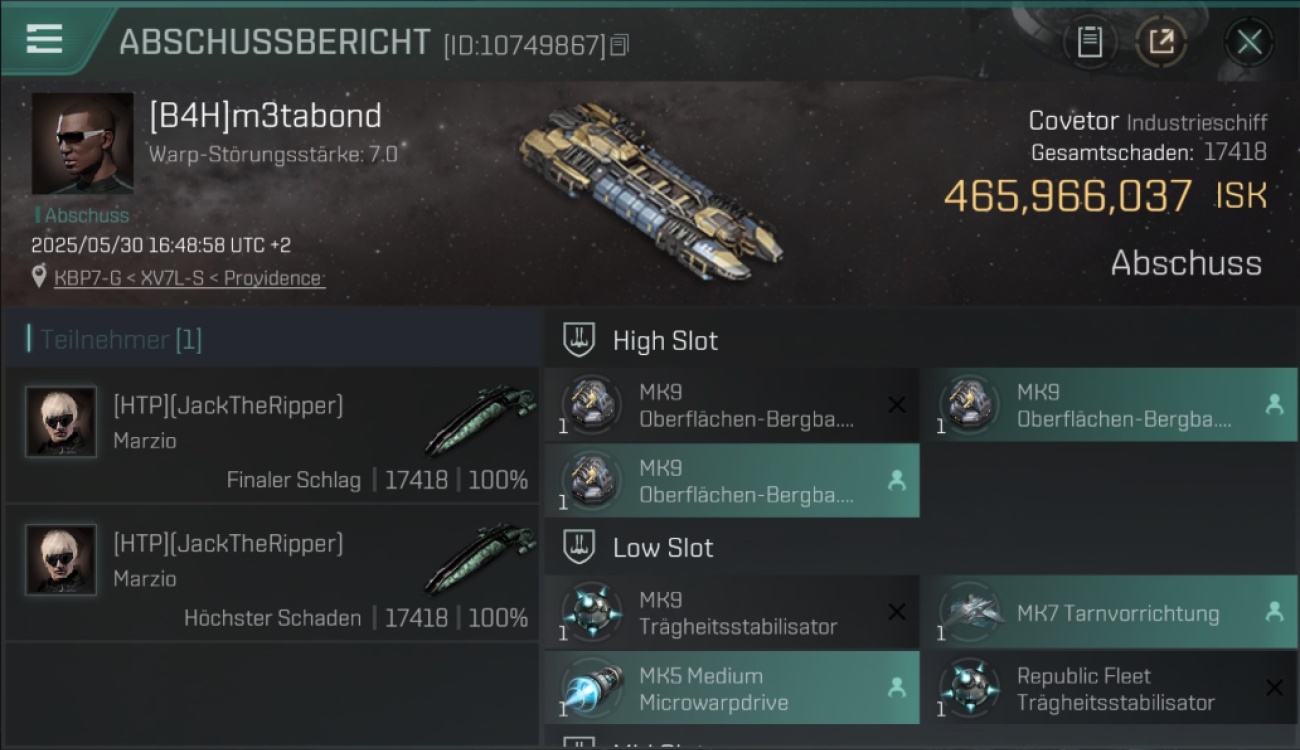Screen dimensions: 1300x750
Task: Tap the MK7 Tarnvorrichtung module icon
Action: point(970,611)
